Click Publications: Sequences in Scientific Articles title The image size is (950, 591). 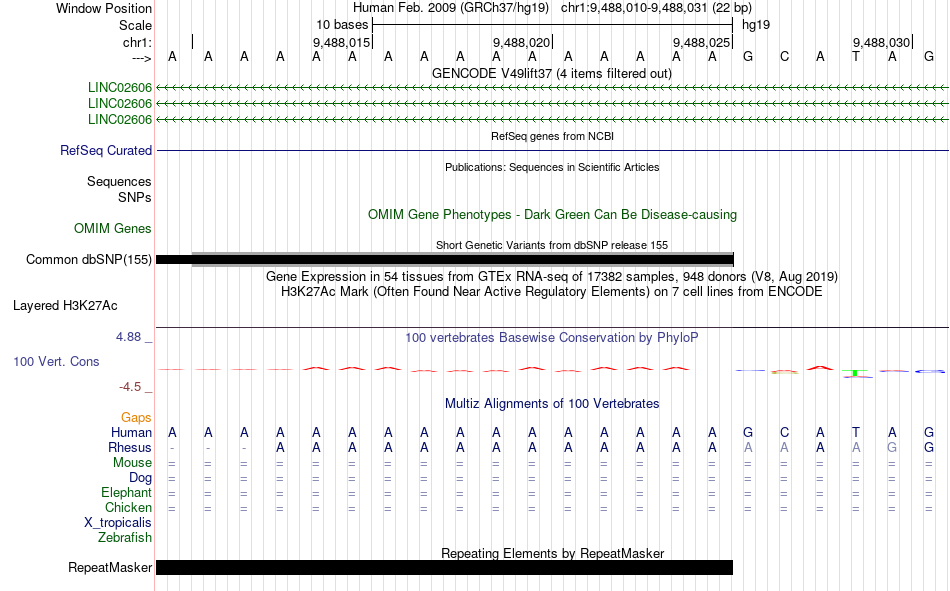coord(552,167)
